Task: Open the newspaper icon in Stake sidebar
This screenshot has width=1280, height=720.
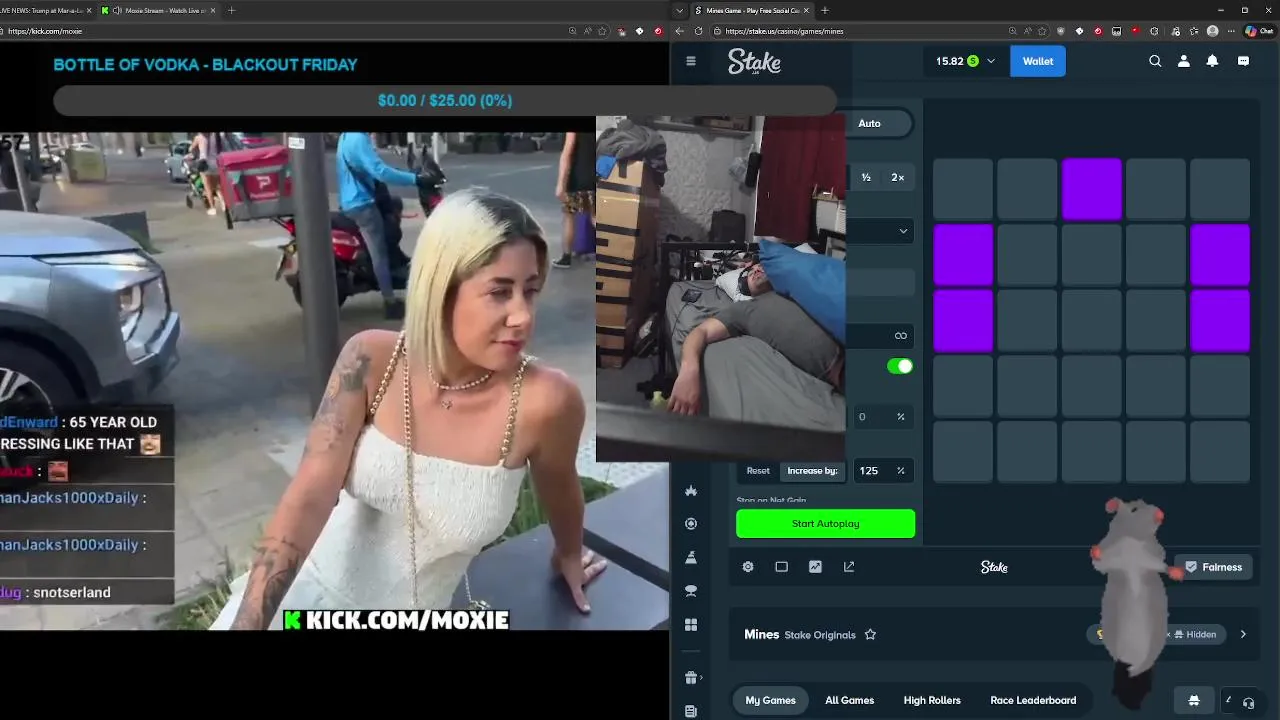Action: pyautogui.click(x=691, y=711)
